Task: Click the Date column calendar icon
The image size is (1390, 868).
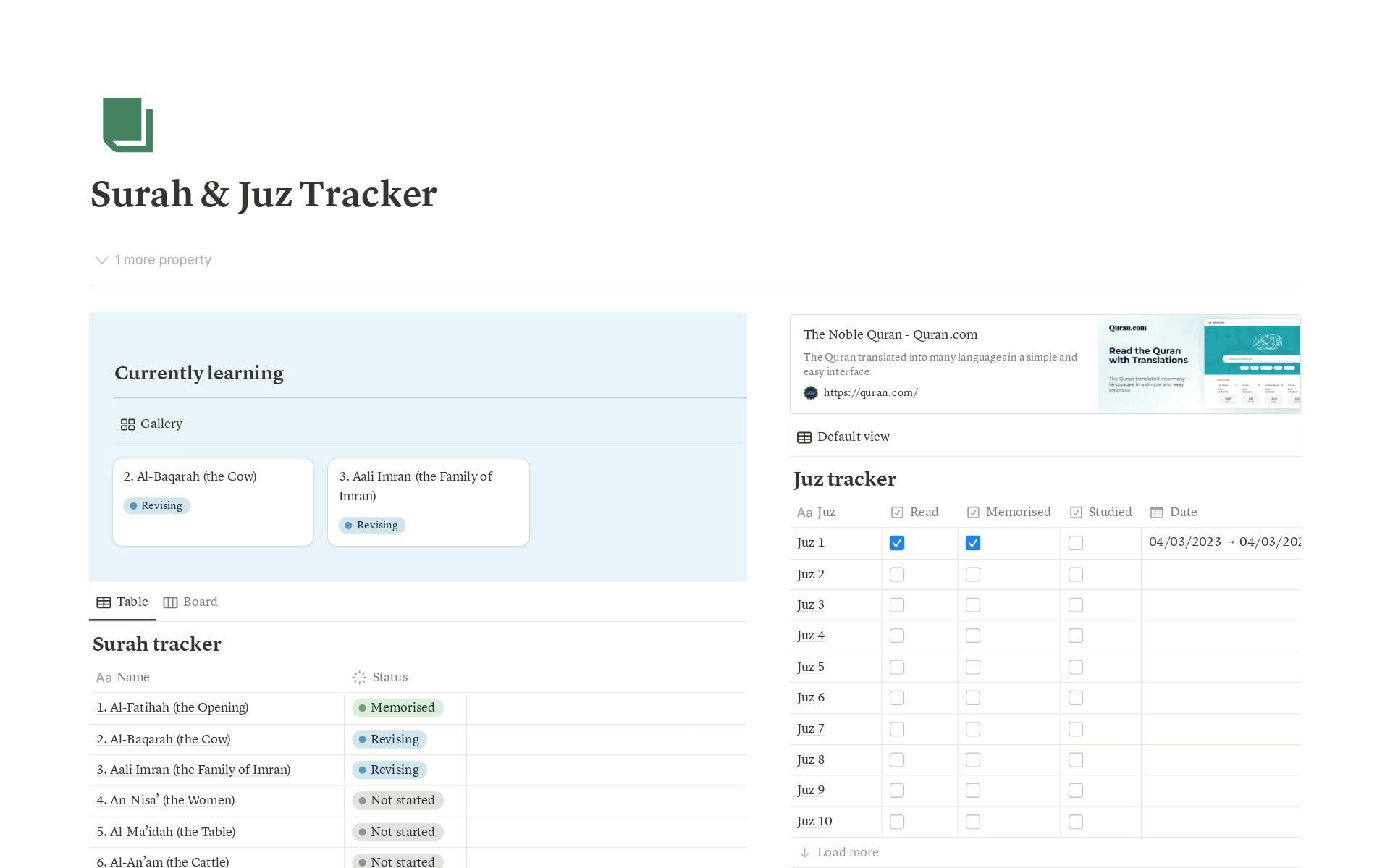Action: pos(1157,513)
